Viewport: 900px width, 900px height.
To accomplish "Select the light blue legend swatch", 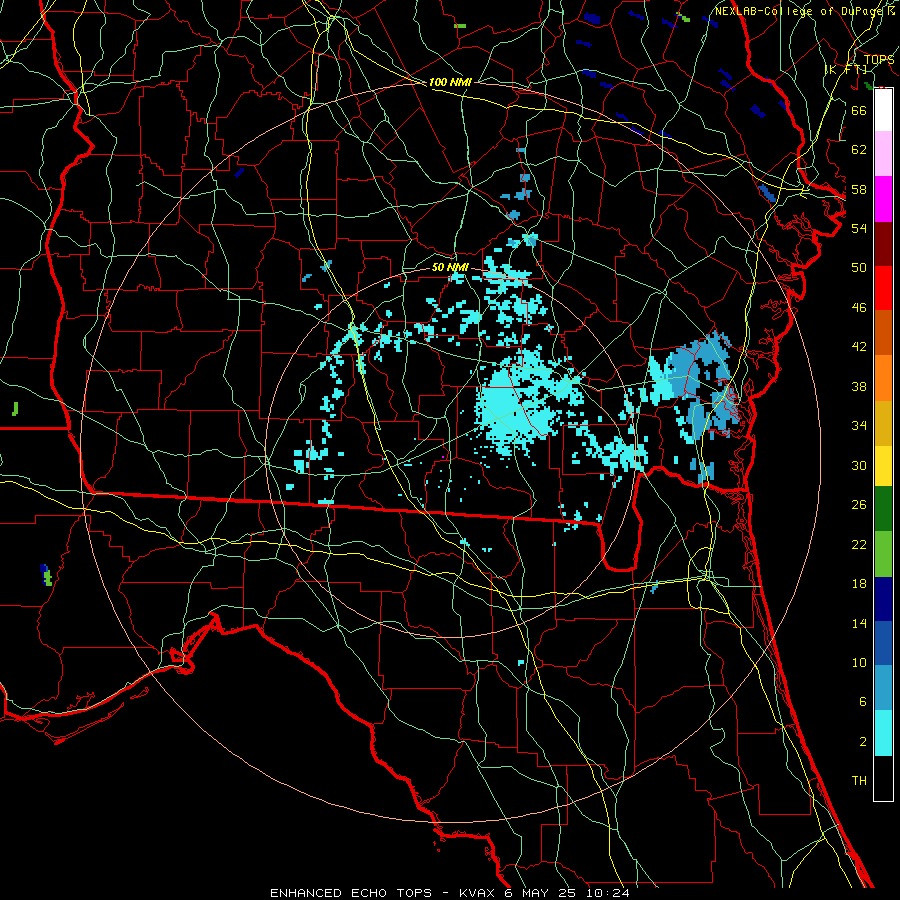I will pos(883,688).
